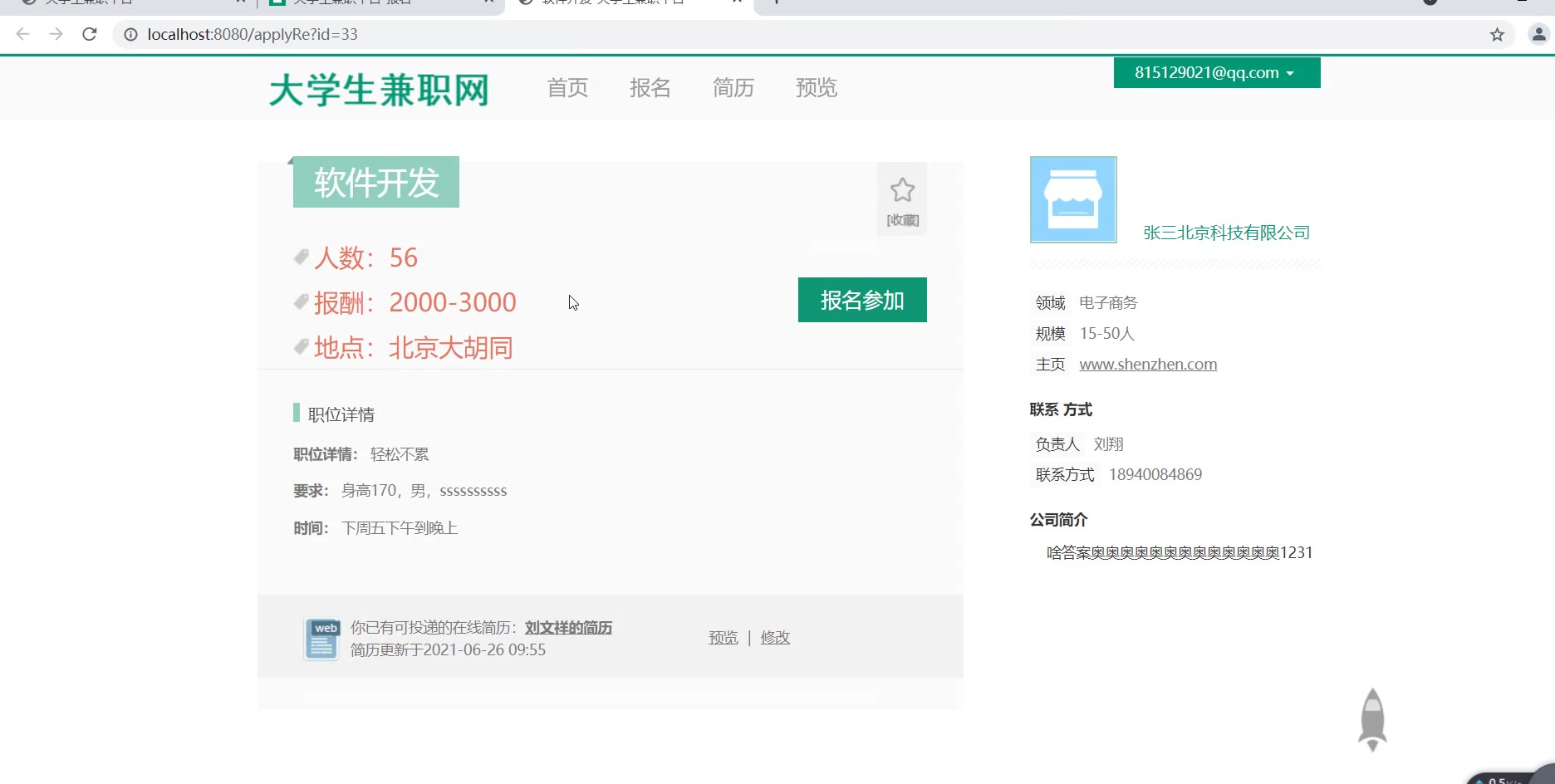Click the company storefront logo image
The height and width of the screenshot is (784, 1555).
(x=1073, y=200)
